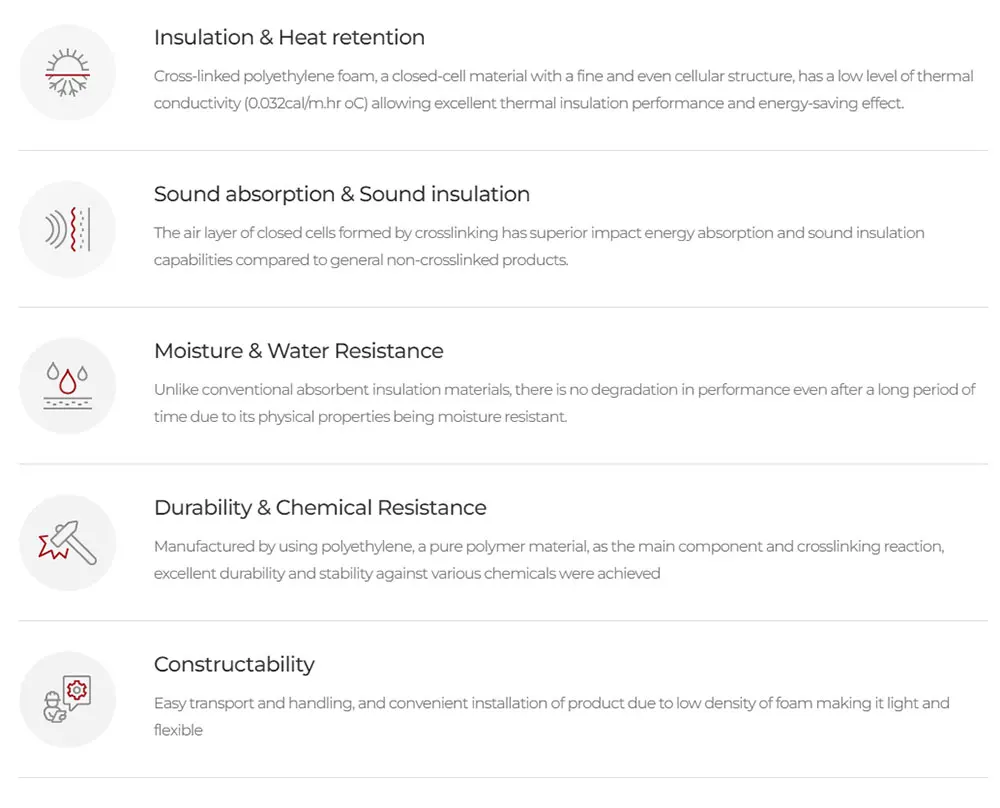Image resolution: width=1000 pixels, height=808 pixels.
Task: Click the worker with gear constructability icon
Action: tap(68, 699)
